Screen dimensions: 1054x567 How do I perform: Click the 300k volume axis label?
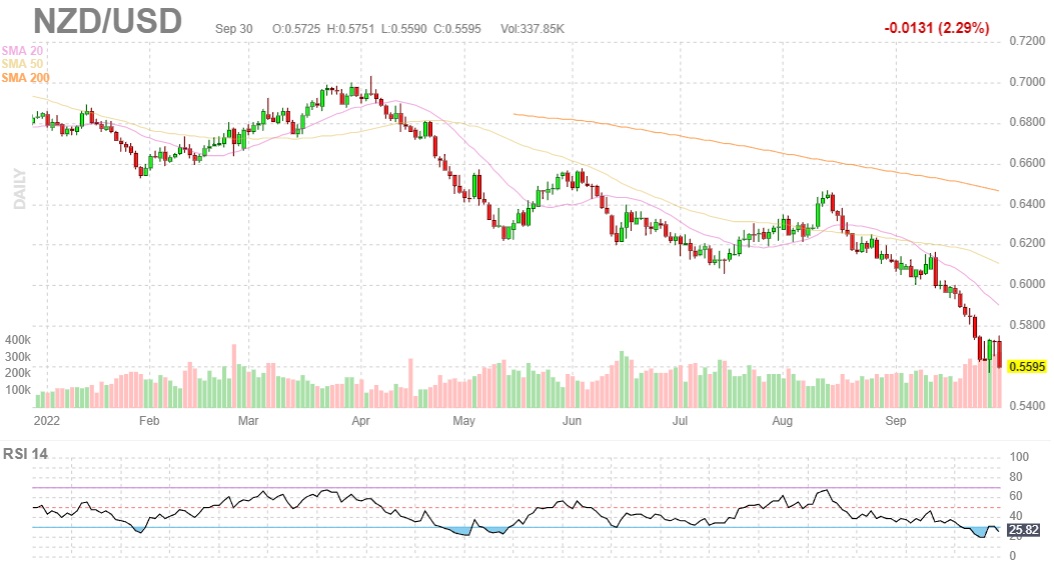18,357
